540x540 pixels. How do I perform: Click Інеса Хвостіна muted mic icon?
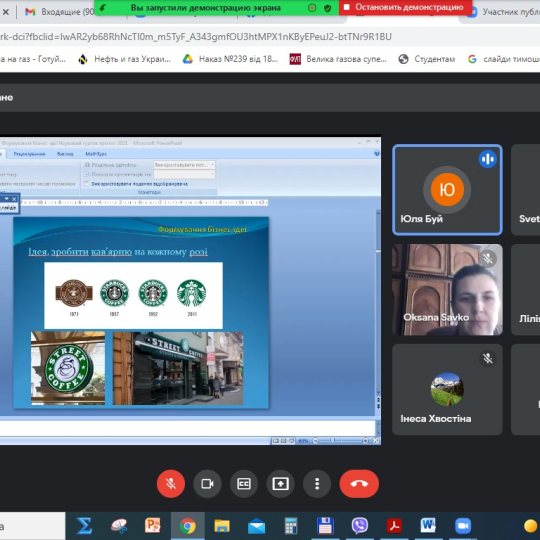488,359
